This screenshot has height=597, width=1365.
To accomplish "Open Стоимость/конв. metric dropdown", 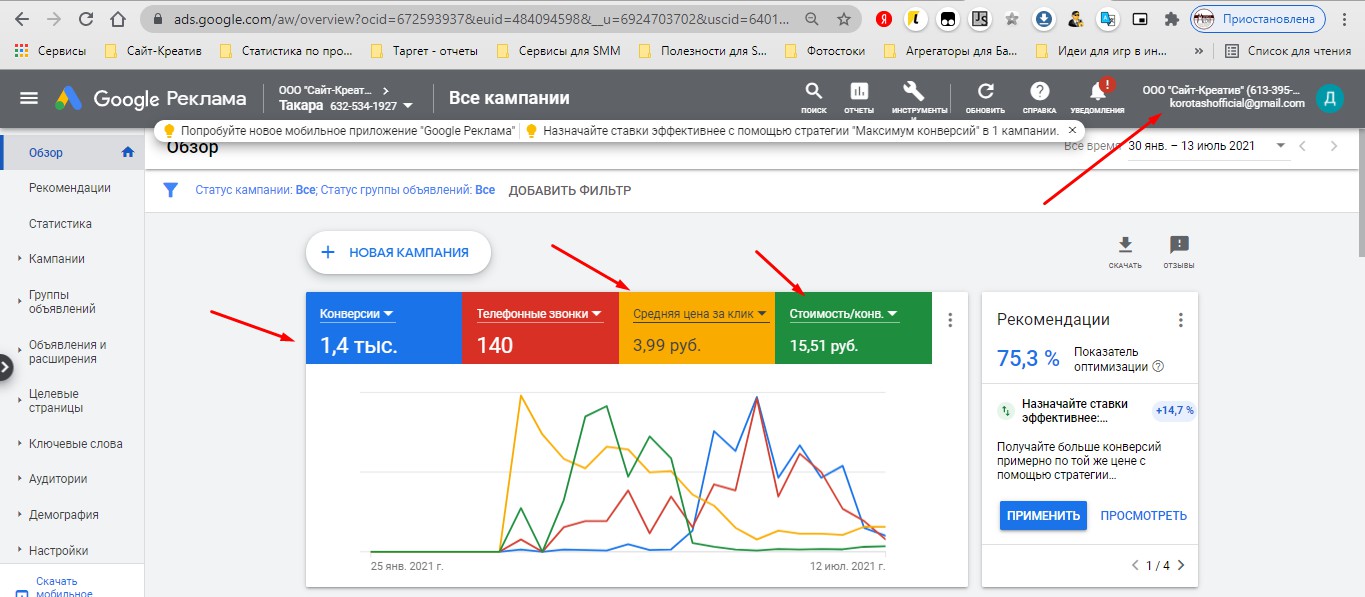I will tap(843, 314).
